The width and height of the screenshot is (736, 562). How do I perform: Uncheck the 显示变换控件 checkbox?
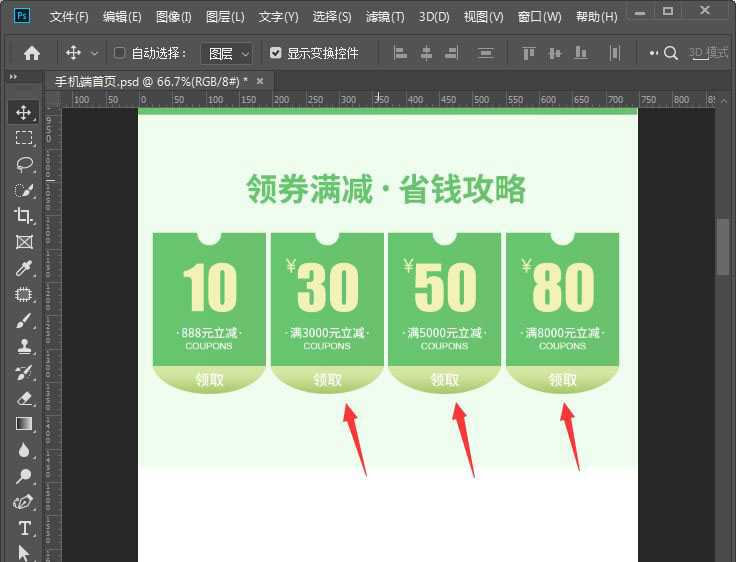coord(276,53)
